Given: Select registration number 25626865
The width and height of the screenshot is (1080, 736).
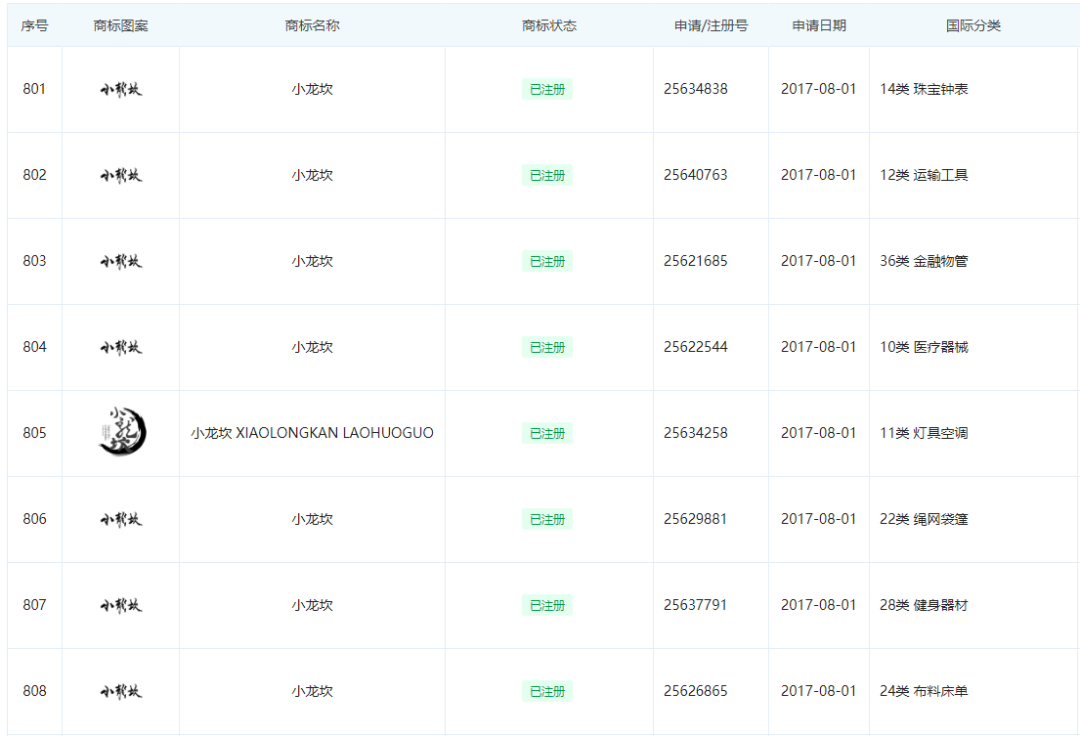Looking at the screenshot, I should [x=696, y=691].
